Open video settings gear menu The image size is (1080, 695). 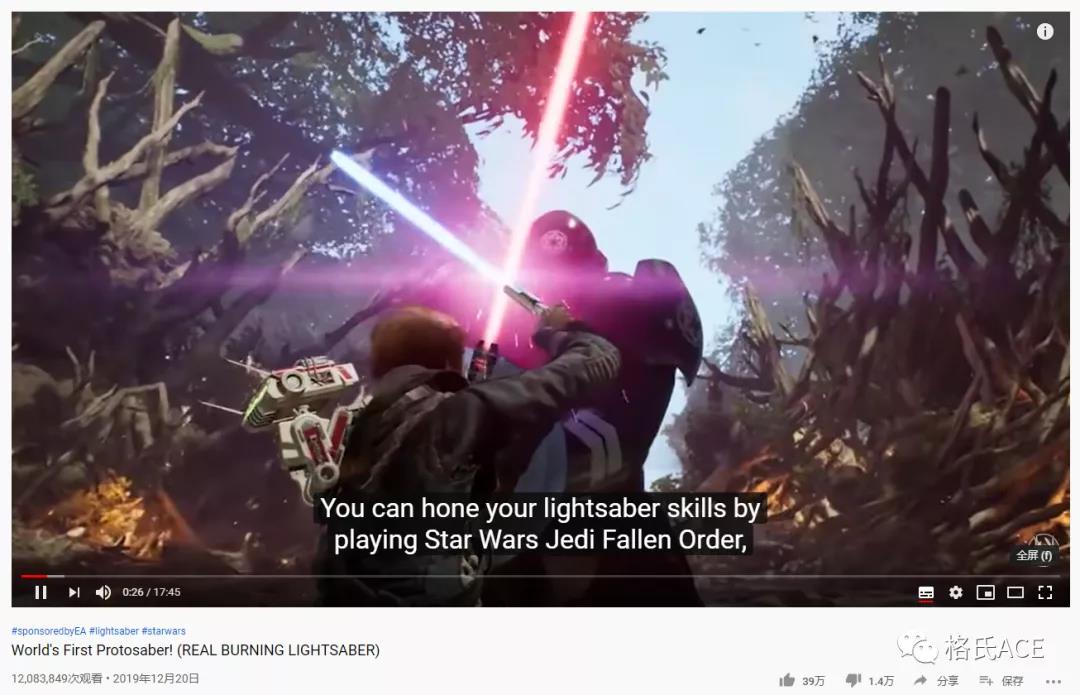(x=955, y=592)
